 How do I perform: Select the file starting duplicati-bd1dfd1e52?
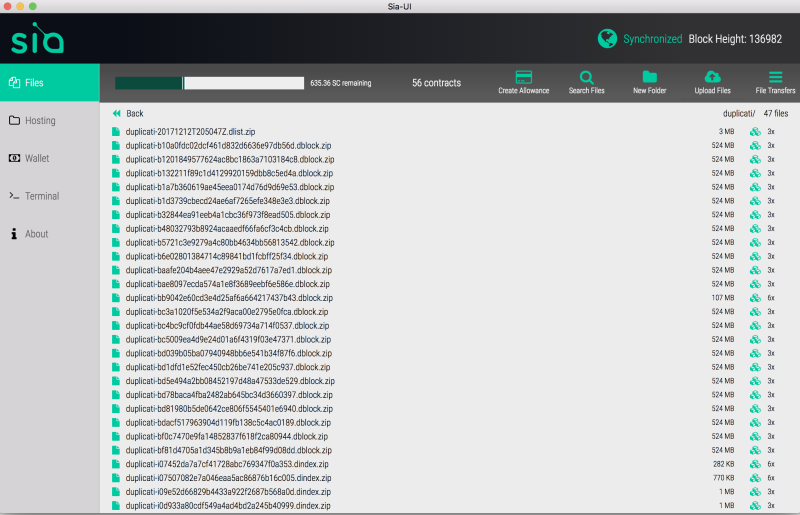coord(228,367)
